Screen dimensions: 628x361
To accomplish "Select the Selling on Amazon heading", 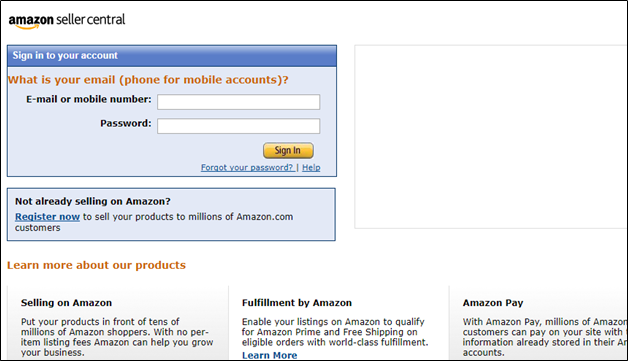I will 66,303.
